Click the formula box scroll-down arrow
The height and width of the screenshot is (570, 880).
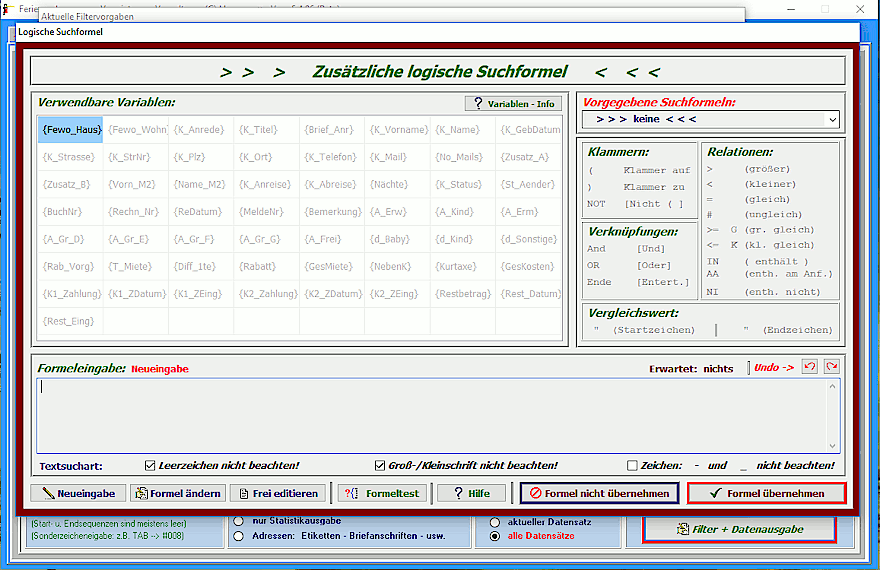point(833,446)
